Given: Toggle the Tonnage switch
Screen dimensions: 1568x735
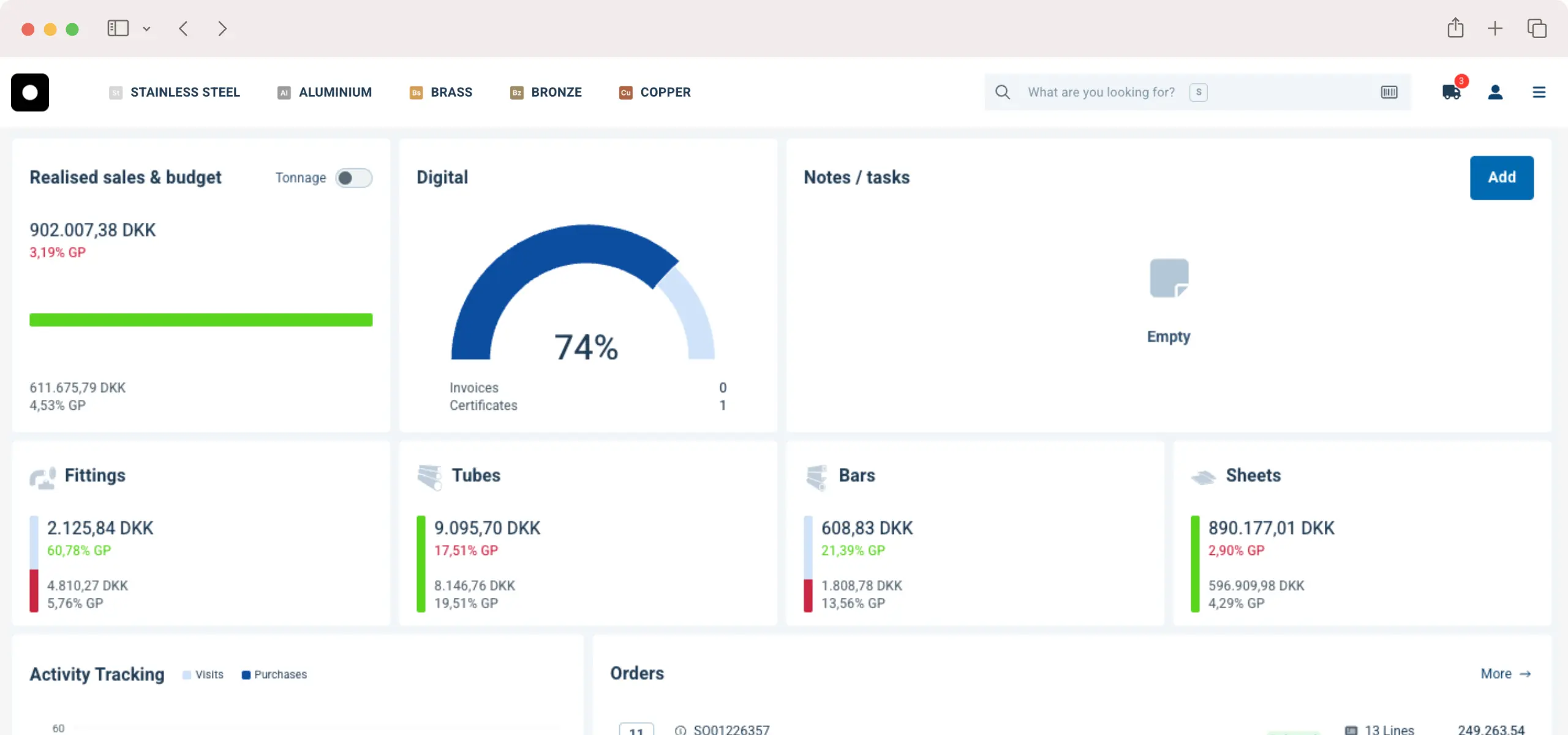Looking at the screenshot, I should click(353, 178).
